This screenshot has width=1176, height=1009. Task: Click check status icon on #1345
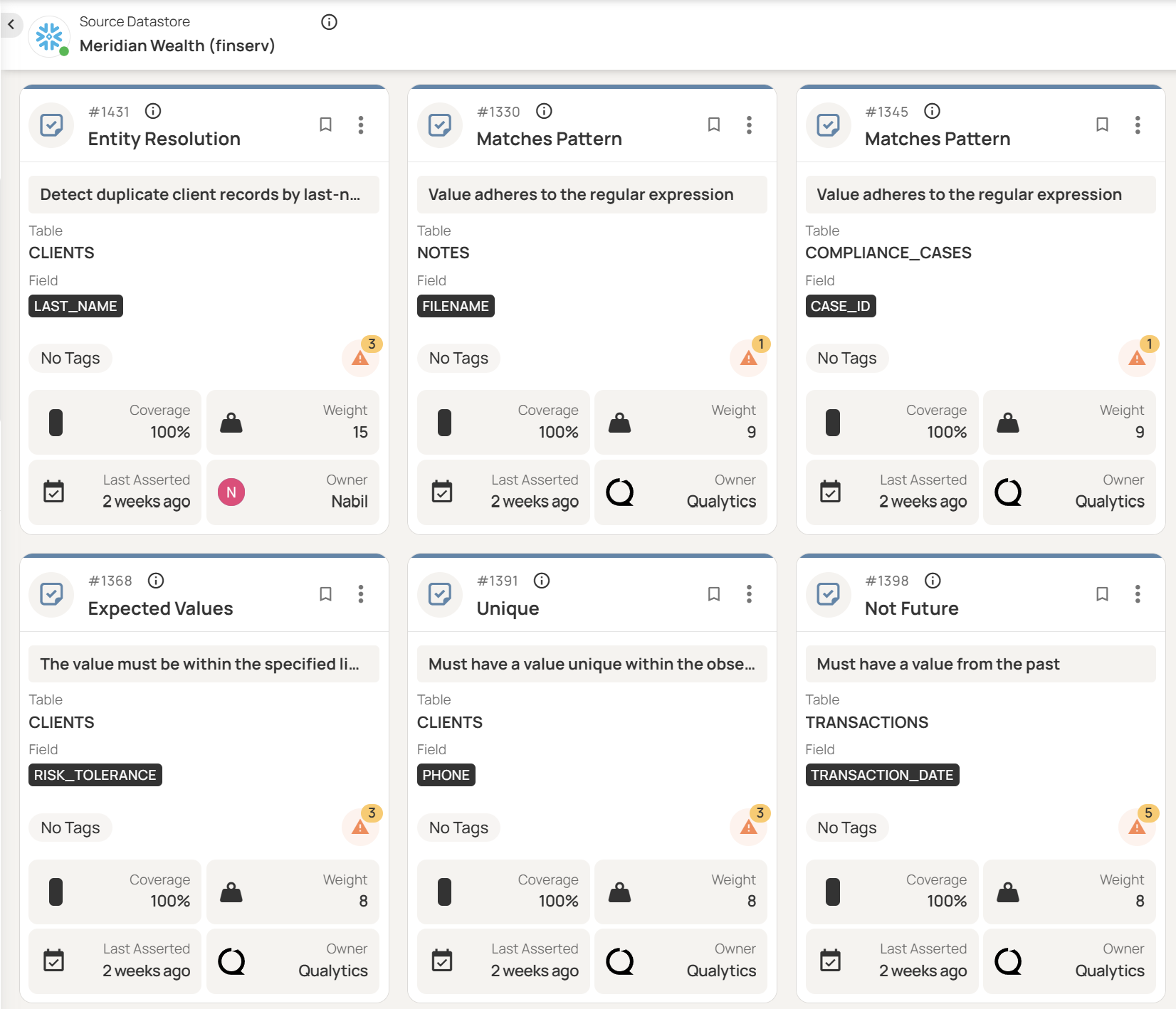[x=829, y=125]
